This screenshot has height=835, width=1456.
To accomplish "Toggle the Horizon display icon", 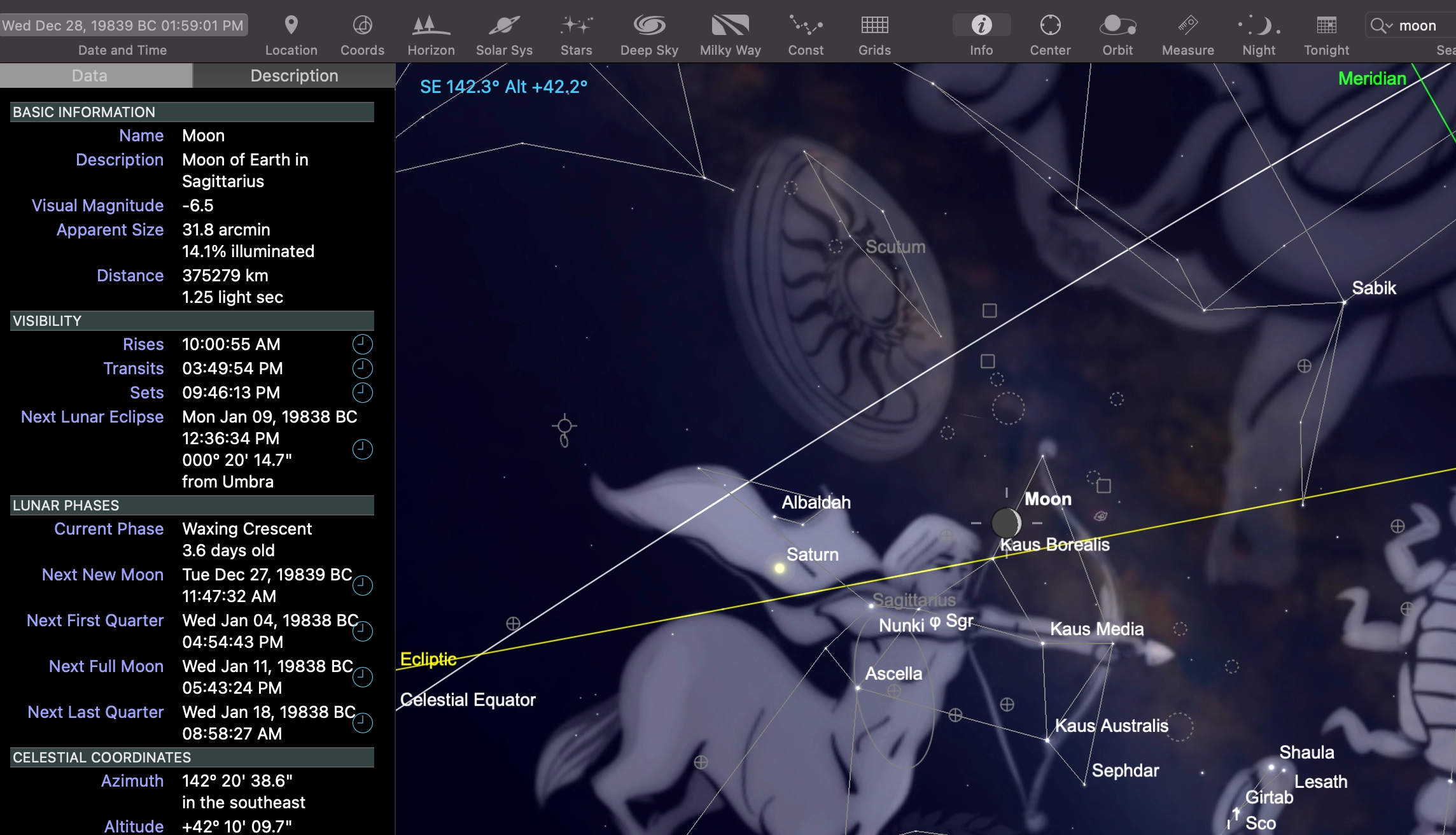I will [431, 26].
